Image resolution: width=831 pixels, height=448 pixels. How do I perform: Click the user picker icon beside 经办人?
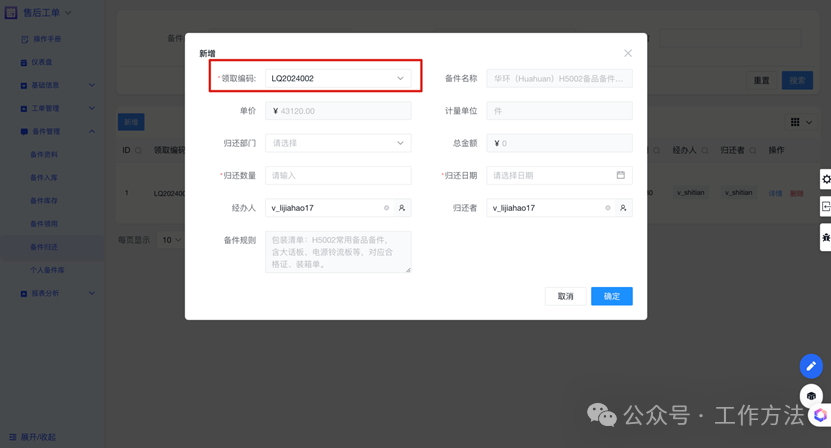coord(402,208)
